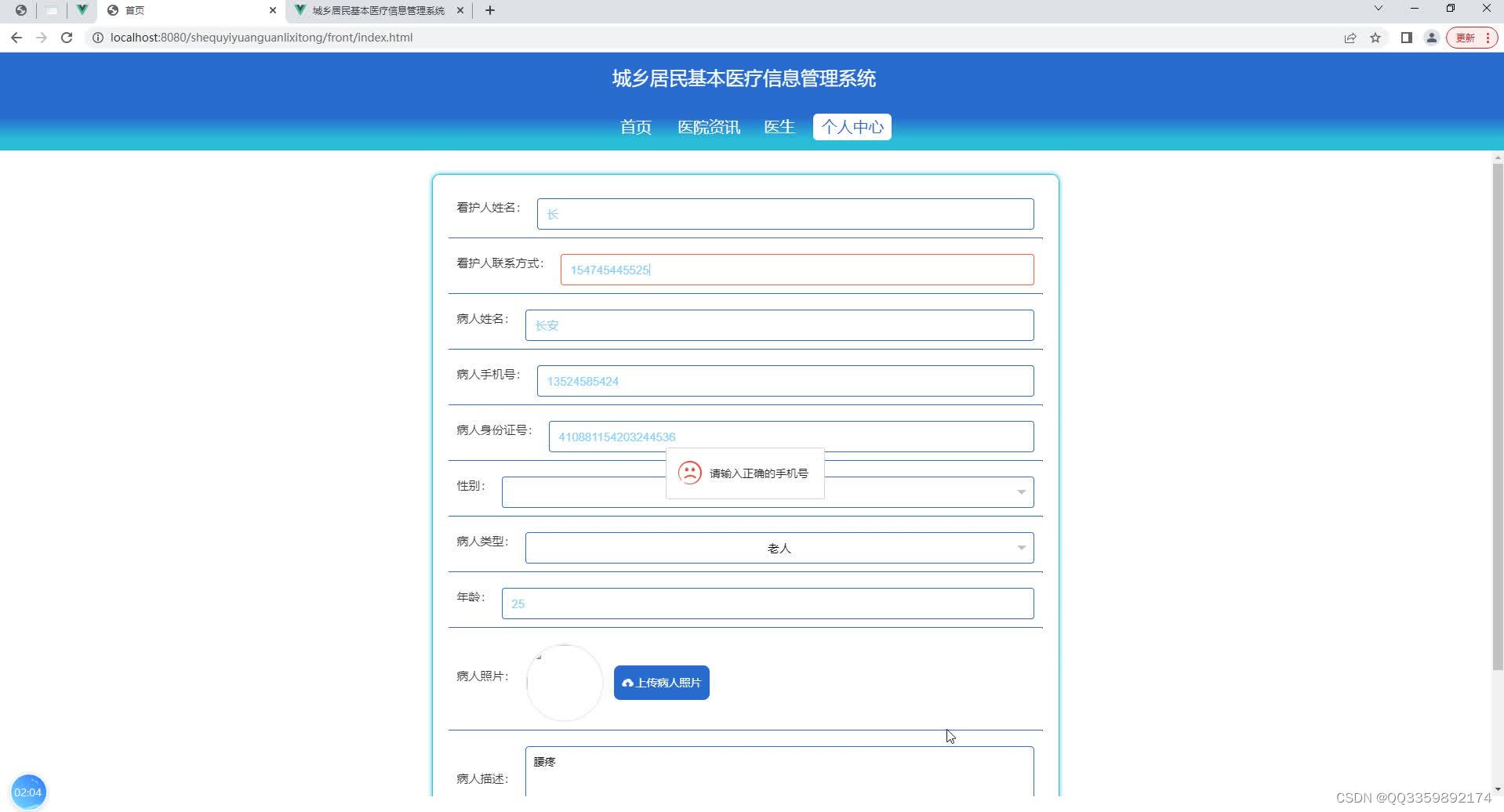Select the 首页 browser tab

pos(192,10)
